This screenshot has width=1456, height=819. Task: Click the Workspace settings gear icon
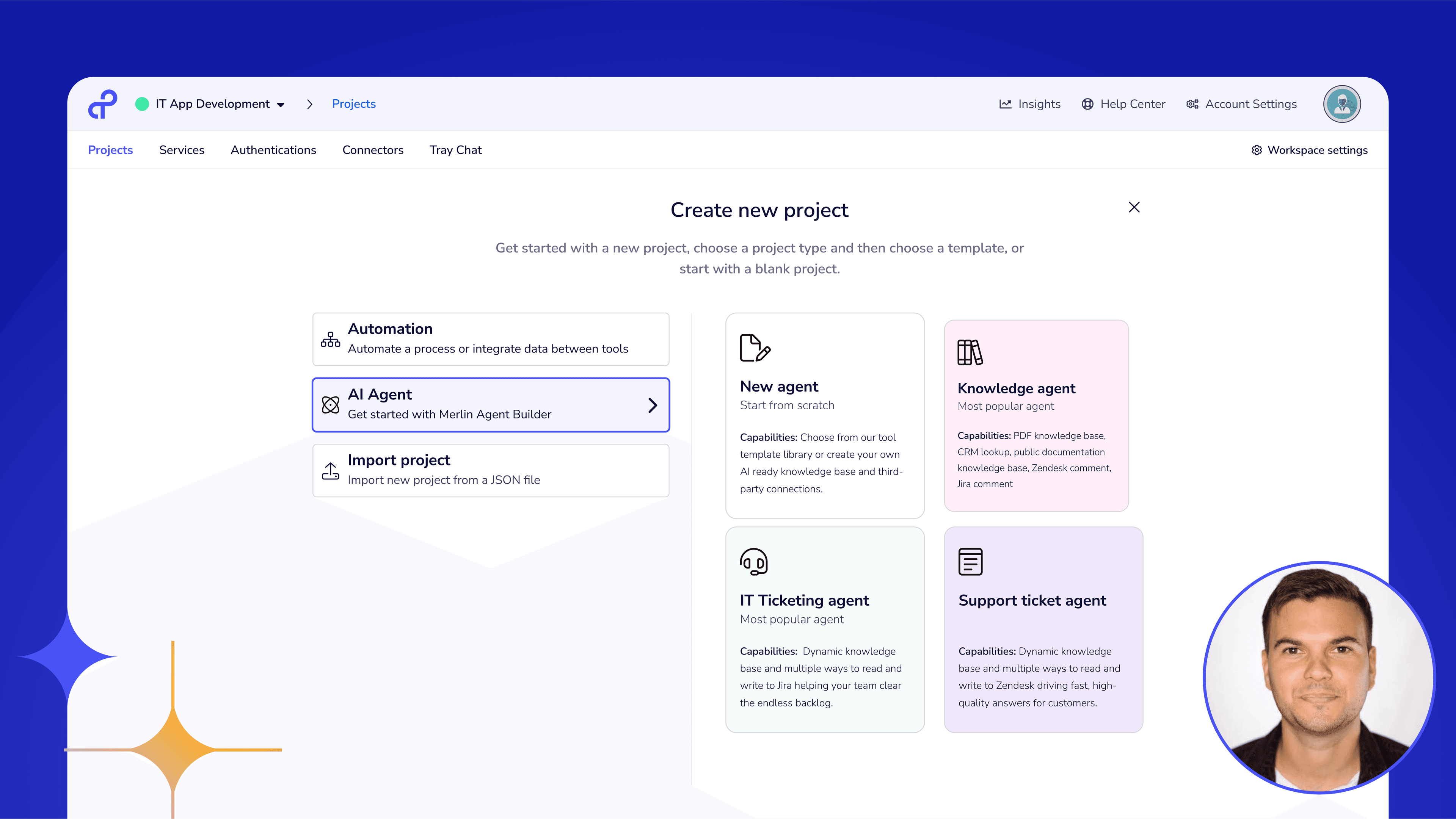[x=1257, y=150]
